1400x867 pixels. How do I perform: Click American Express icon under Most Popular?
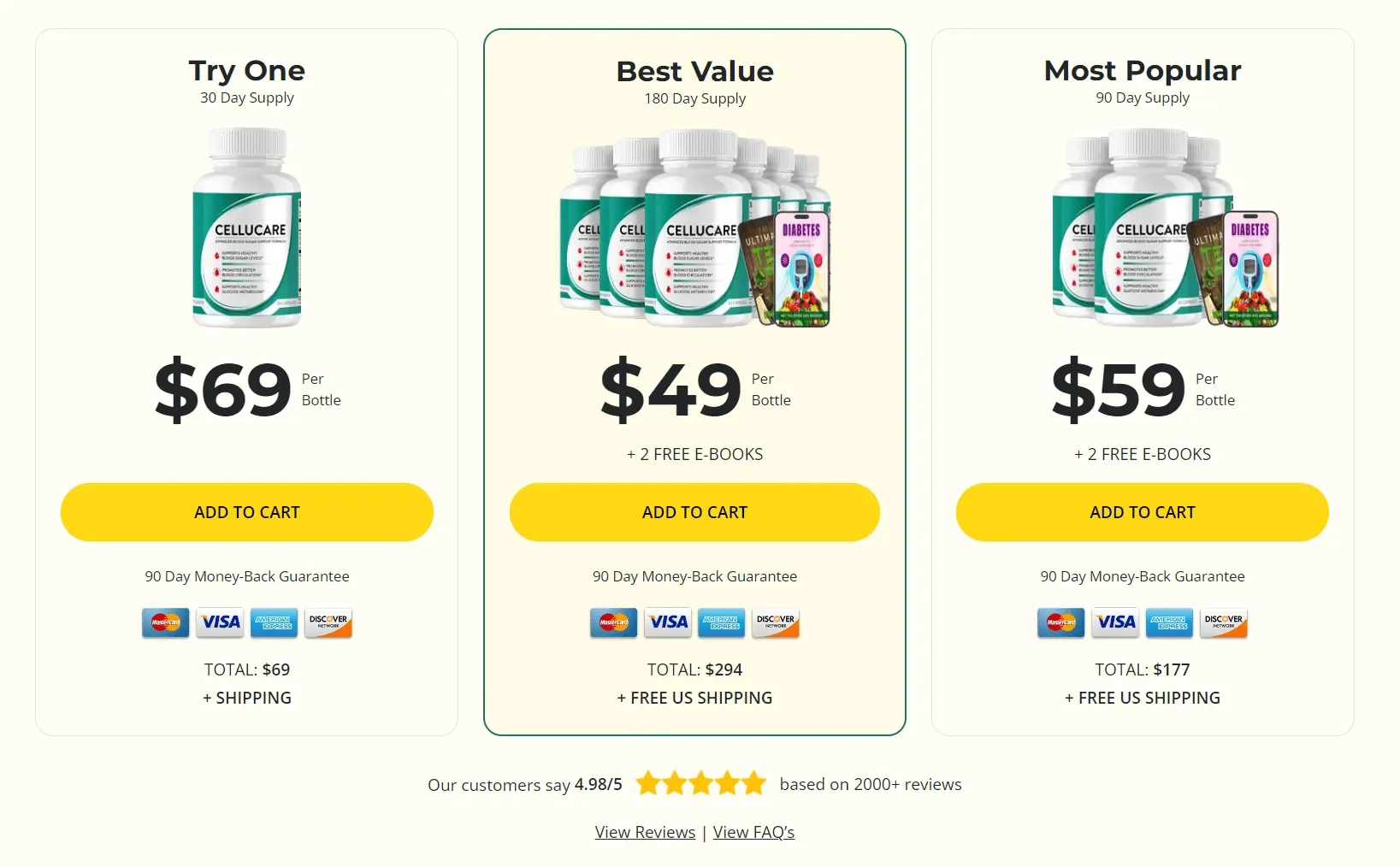point(1169,622)
